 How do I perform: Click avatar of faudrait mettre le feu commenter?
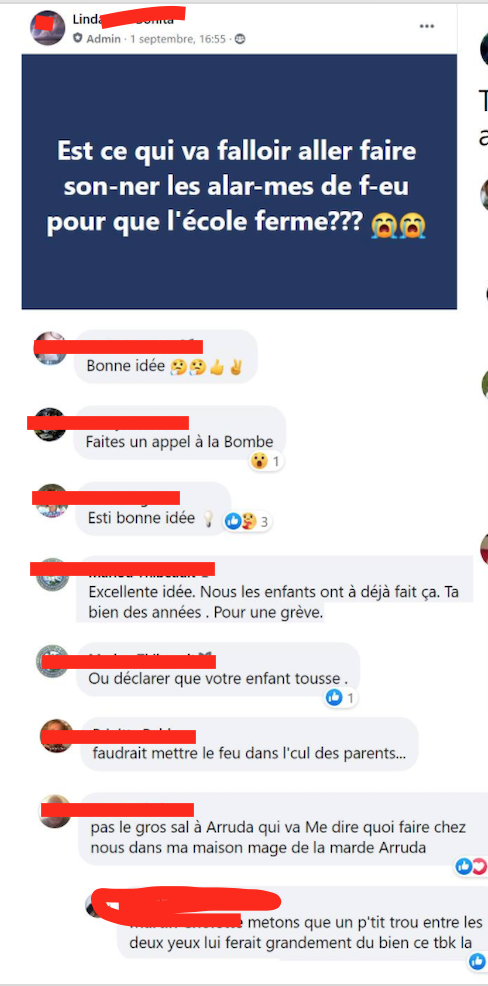click(57, 736)
